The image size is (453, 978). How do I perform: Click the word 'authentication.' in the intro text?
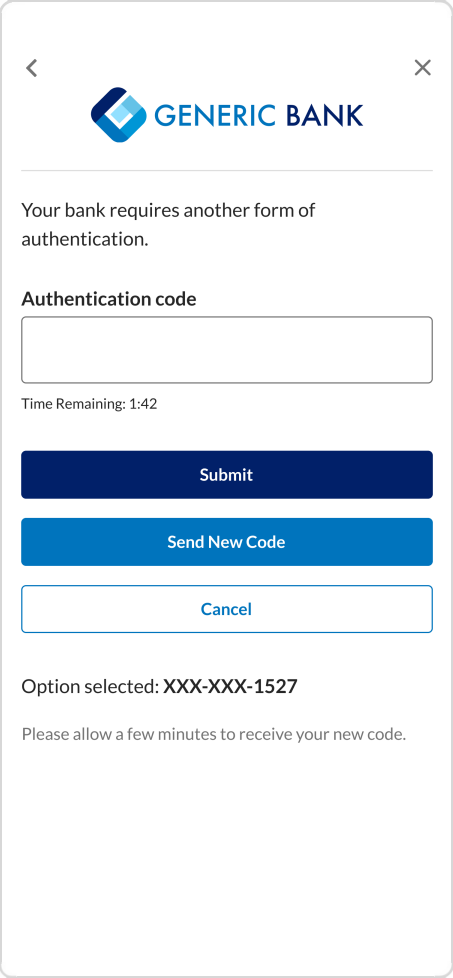(85, 240)
